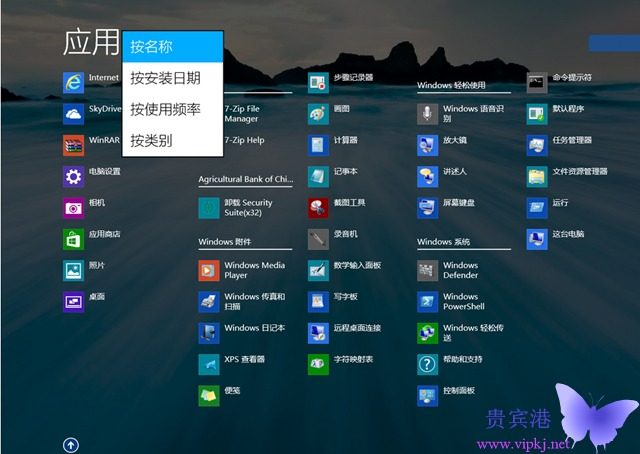Open the Internet Explorer app icon
Screen dimensions: 640x454
point(73,83)
